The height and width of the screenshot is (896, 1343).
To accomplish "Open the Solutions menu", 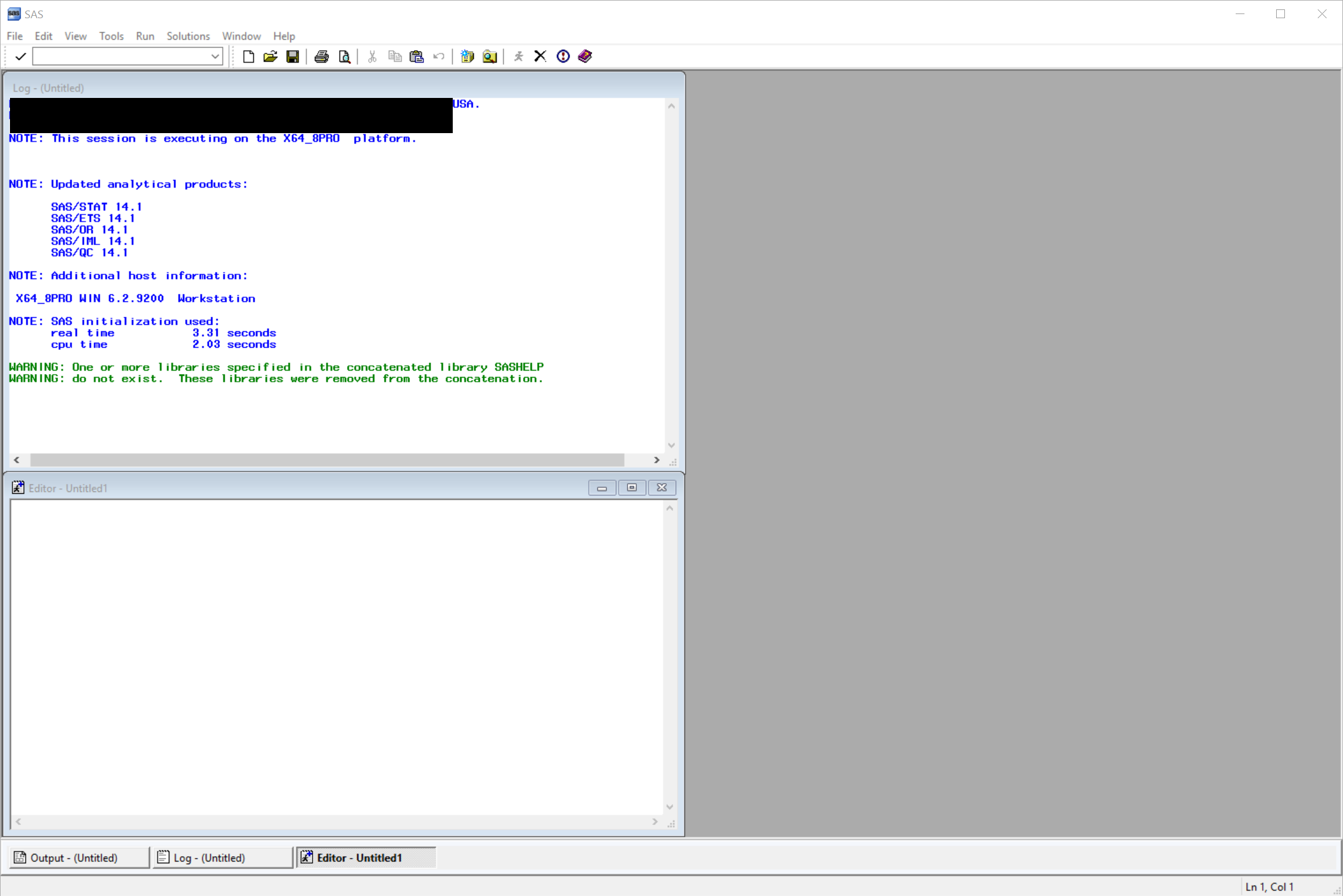I will pos(188,36).
